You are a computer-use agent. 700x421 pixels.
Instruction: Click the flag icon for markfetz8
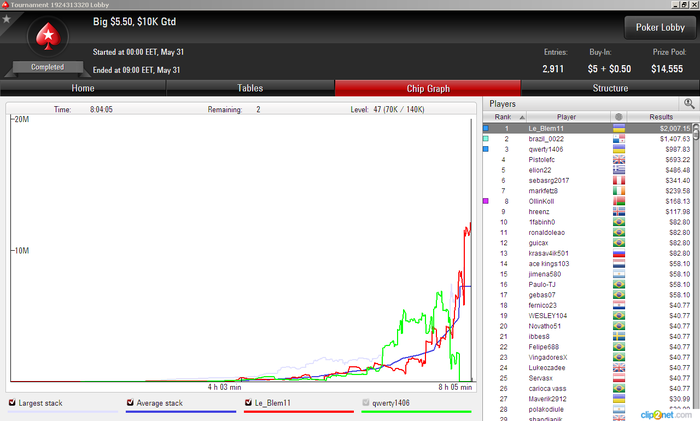[619, 191]
